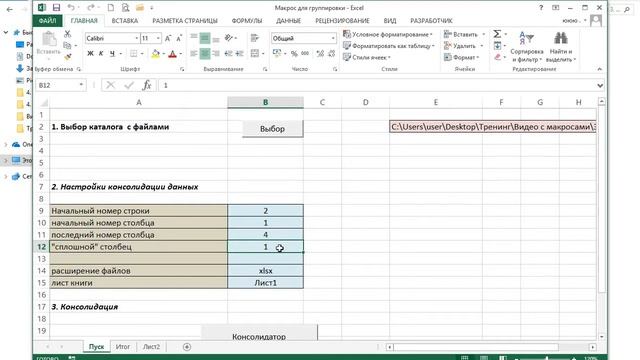Increase font size with larger A icon
This screenshot has width=640, height=360.
[168, 38]
